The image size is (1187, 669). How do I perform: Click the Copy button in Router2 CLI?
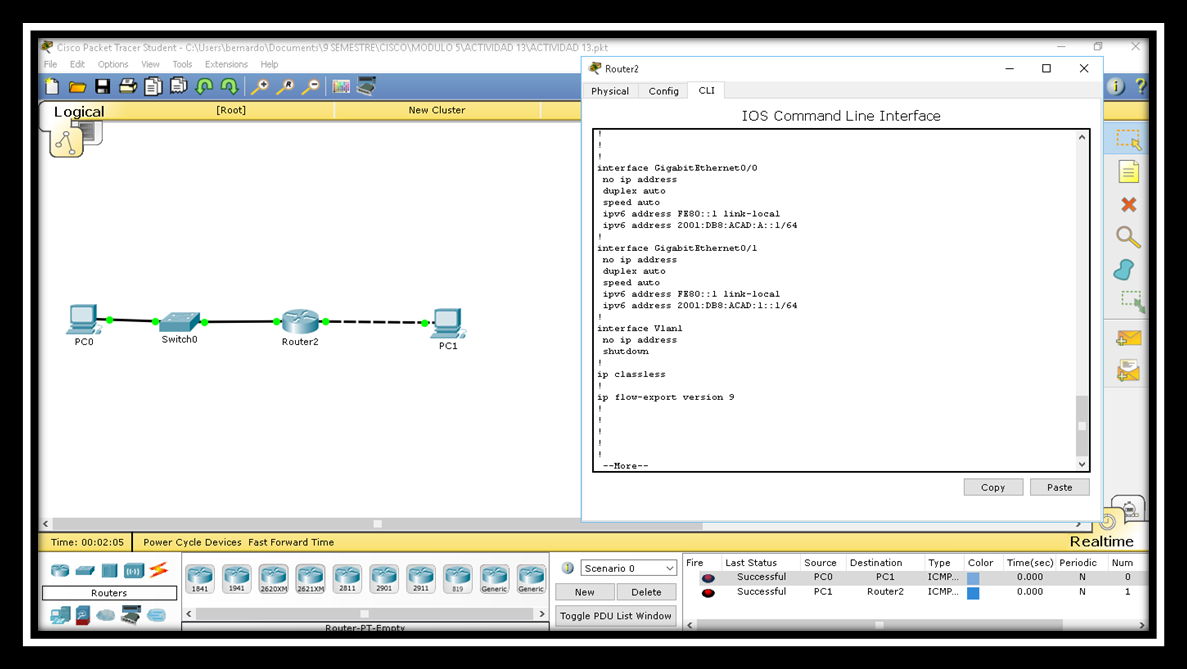coord(993,487)
